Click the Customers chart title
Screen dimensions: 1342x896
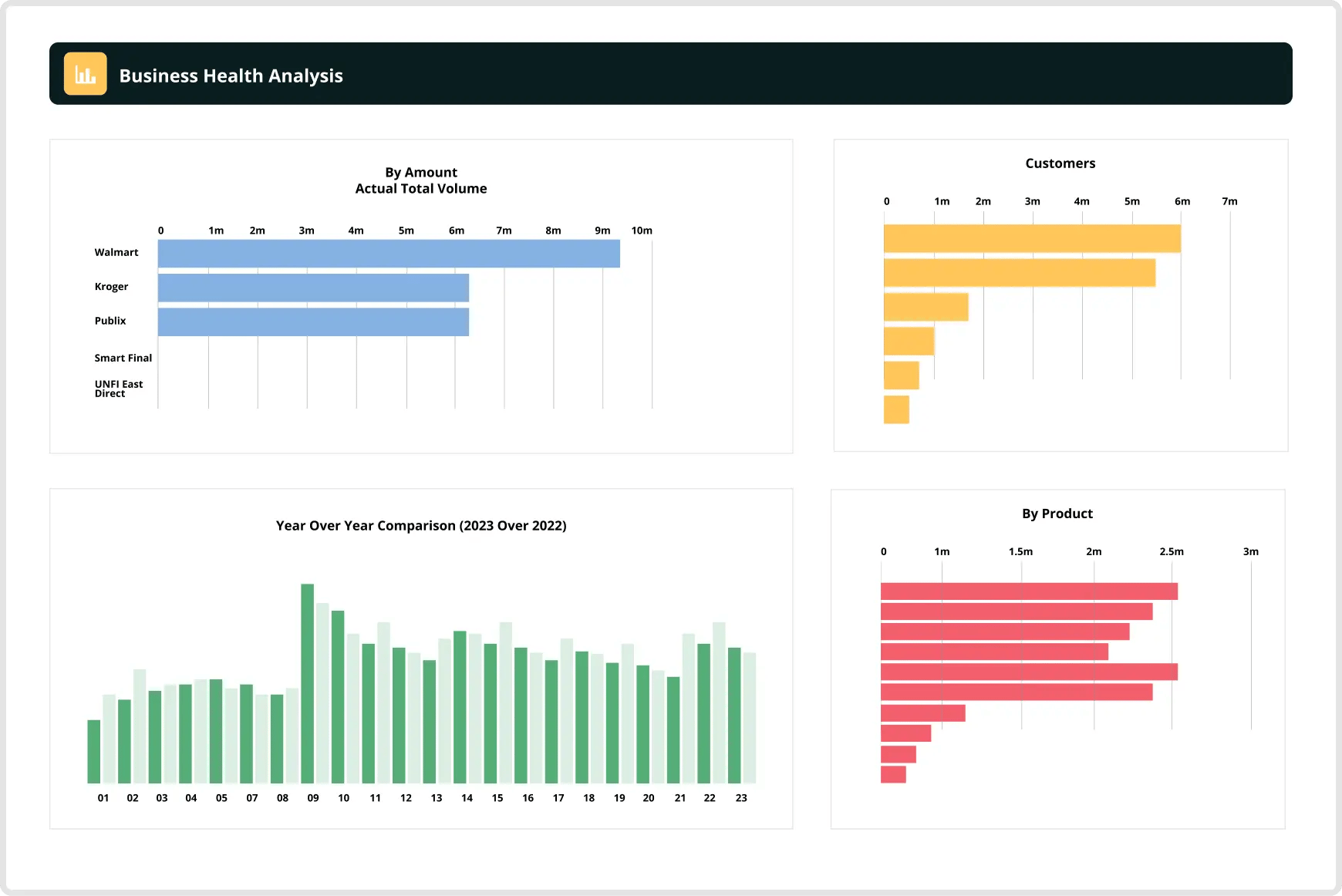[x=1060, y=163]
